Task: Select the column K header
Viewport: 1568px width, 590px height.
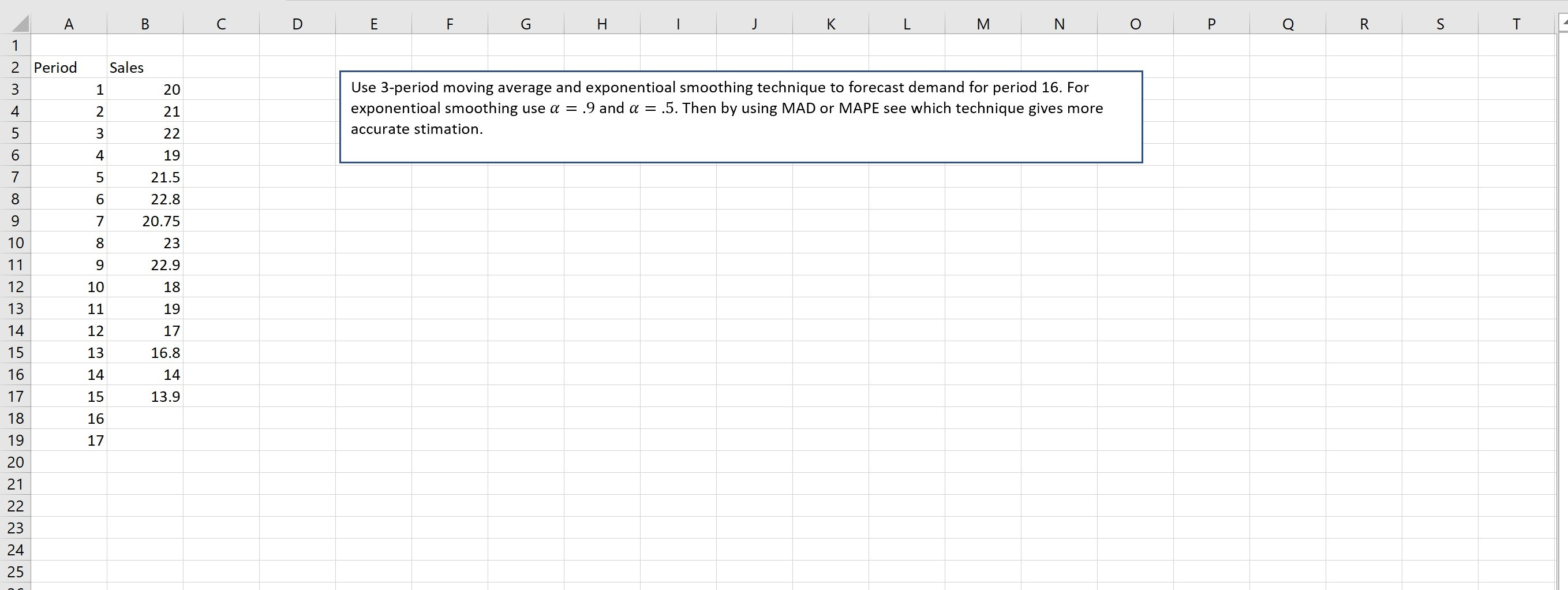Action: point(831,24)
